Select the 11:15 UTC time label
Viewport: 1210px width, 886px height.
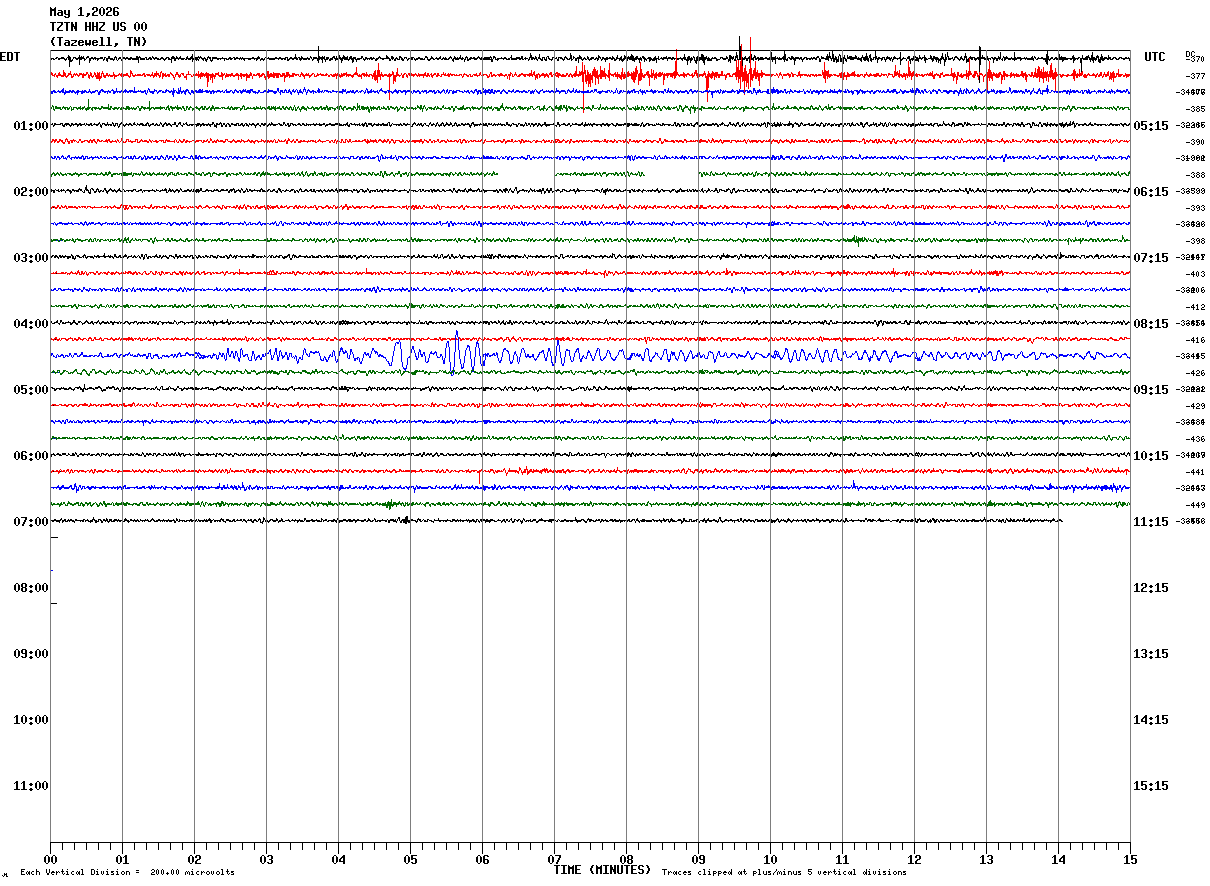click(x=1150, y=522)
